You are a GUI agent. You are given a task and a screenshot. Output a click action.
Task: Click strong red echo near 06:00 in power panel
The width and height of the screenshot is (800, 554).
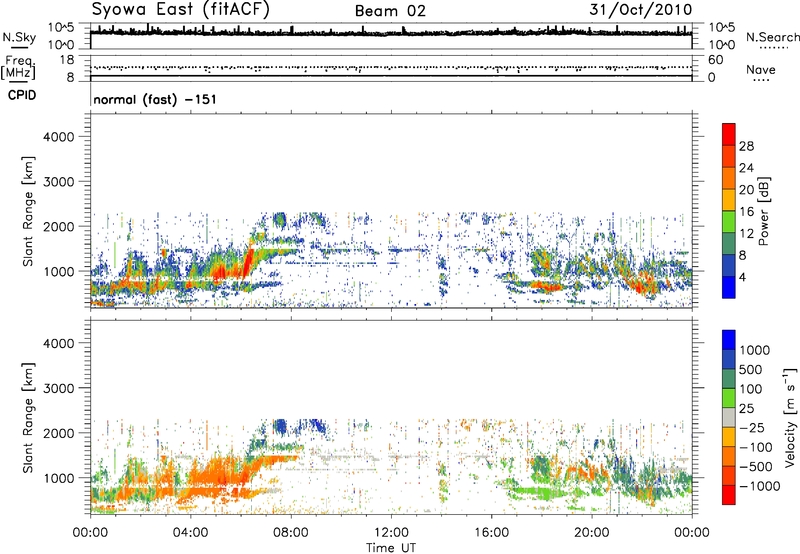(x=248, y=261)
